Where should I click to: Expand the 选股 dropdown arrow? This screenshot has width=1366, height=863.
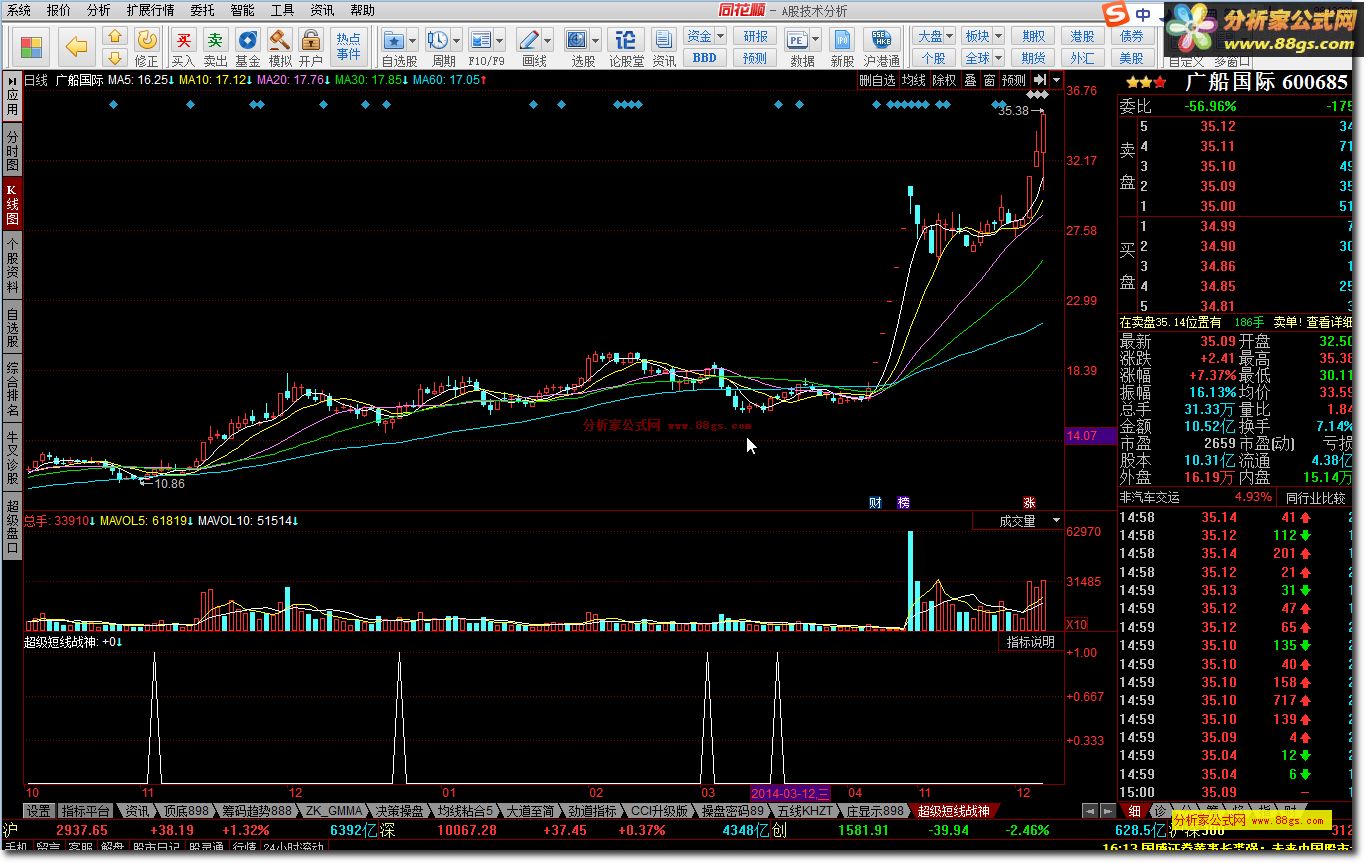(x=594, y=41)
